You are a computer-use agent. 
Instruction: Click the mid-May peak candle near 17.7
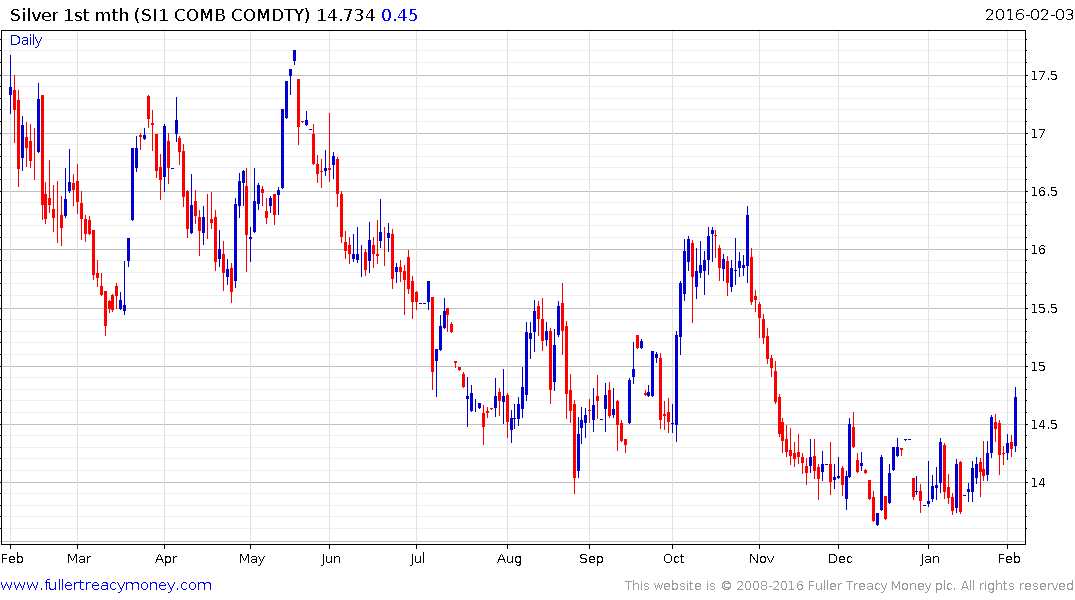[294, 56]
